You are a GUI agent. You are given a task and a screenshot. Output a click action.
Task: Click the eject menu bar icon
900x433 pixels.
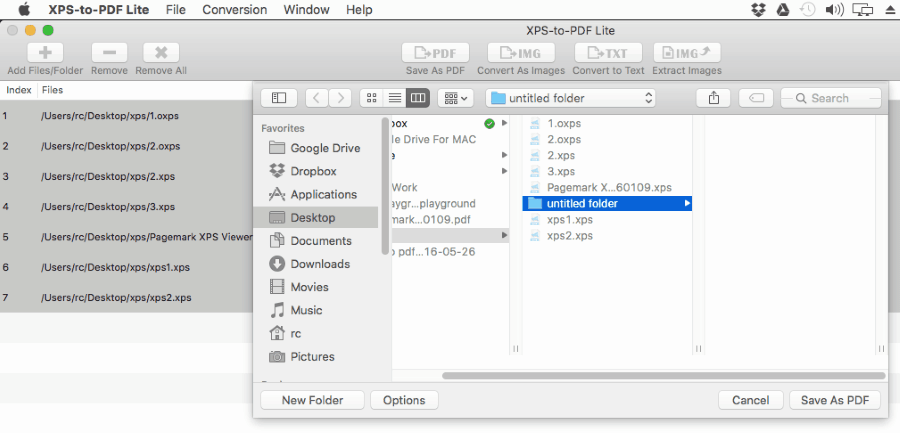(890, 10)
